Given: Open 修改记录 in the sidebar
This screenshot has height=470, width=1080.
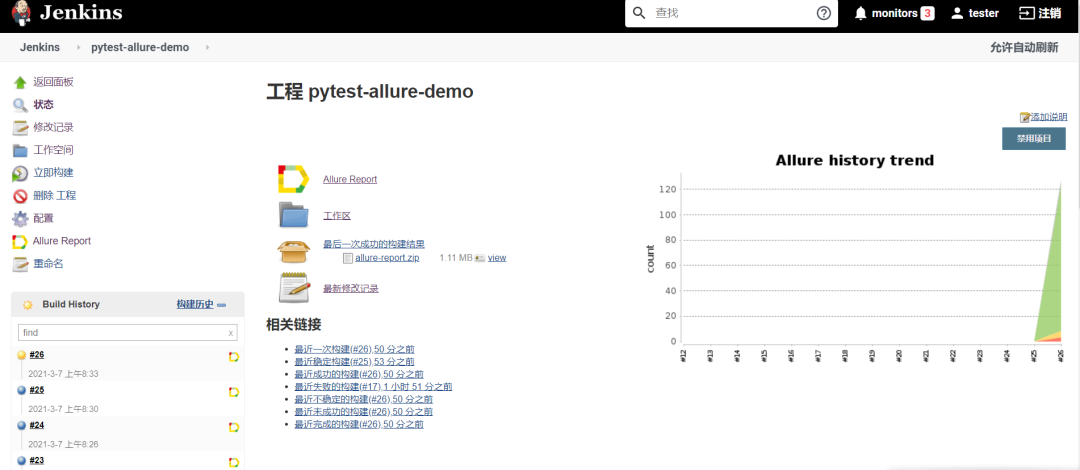Looking at the screenshot, I should coord(53,127).
